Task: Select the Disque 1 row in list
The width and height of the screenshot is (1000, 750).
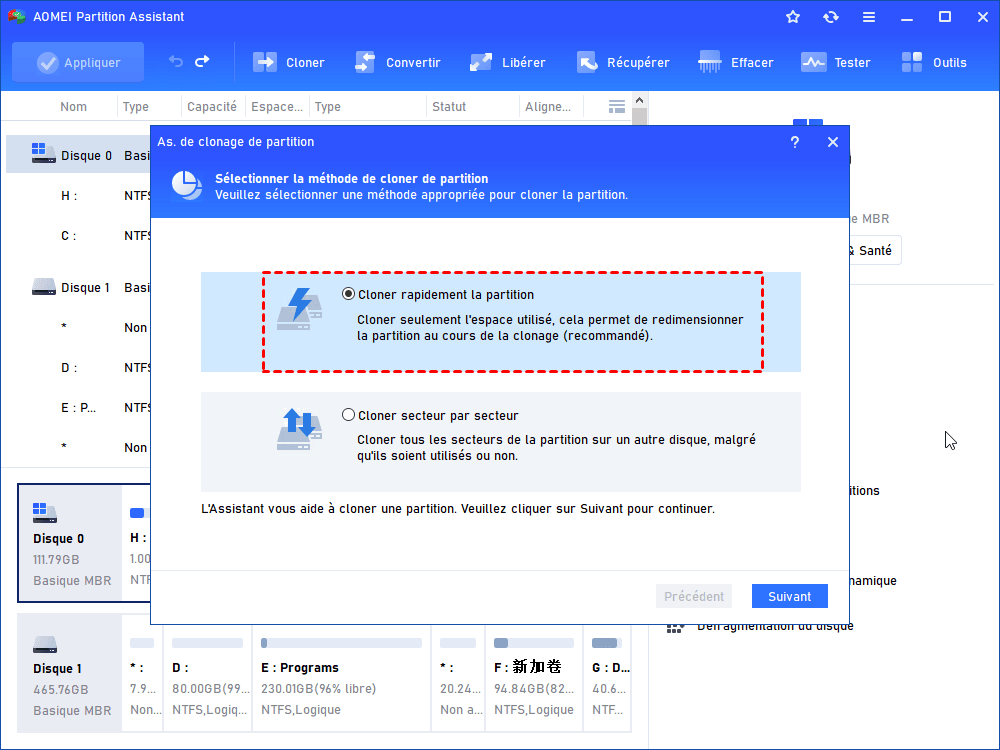Action: pos(78,288)
